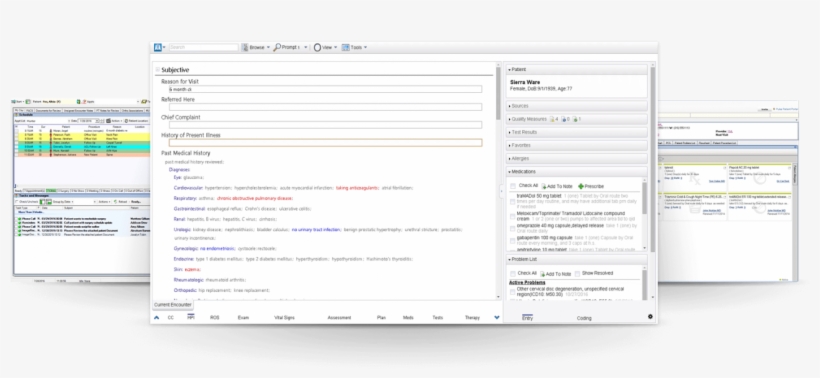Viewport: 820px width, 378px height.
Task: Click the Prescribe green plus icon
Action: coord(581,186)
